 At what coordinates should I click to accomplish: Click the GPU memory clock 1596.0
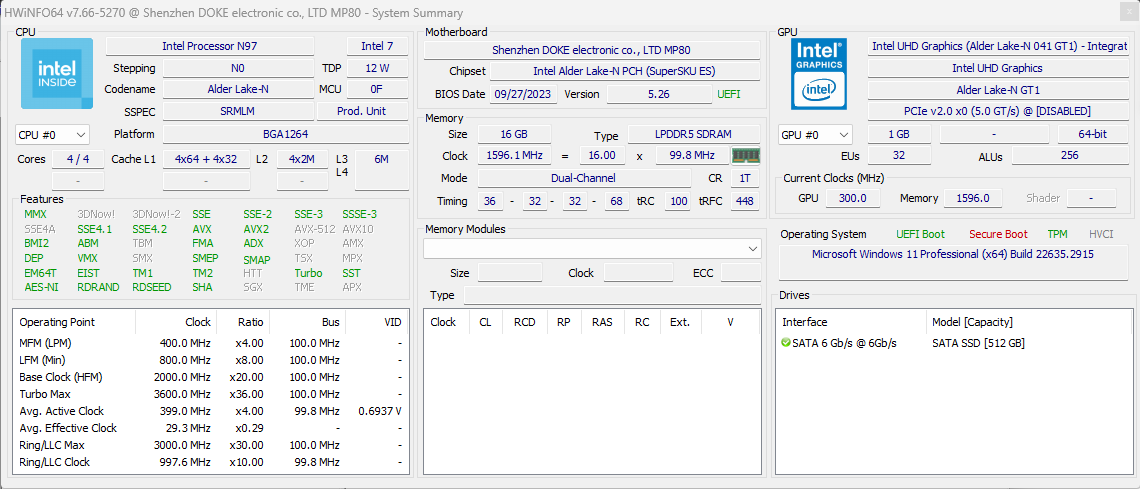click(x=972, y=198)
